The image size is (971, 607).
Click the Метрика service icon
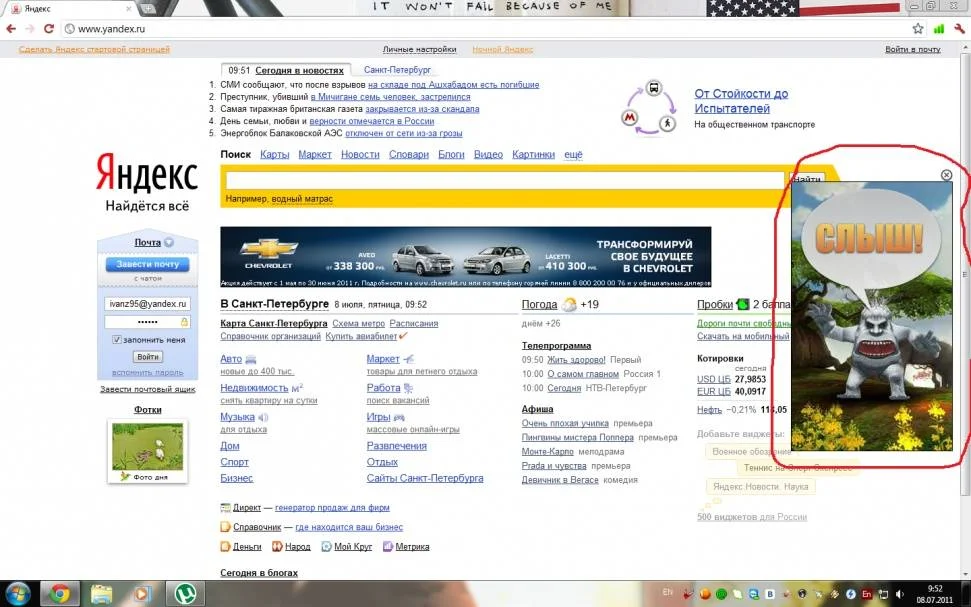pos(388,546)
